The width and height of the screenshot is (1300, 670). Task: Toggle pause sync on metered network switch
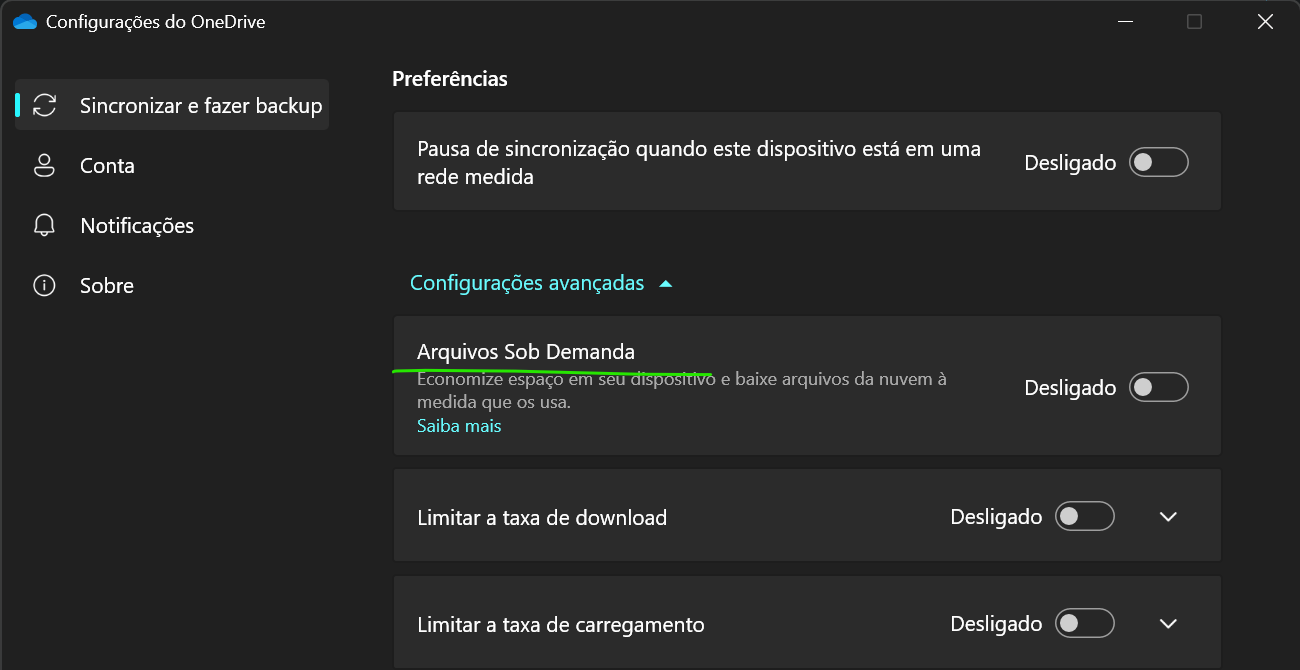[x=1159, y=162]
